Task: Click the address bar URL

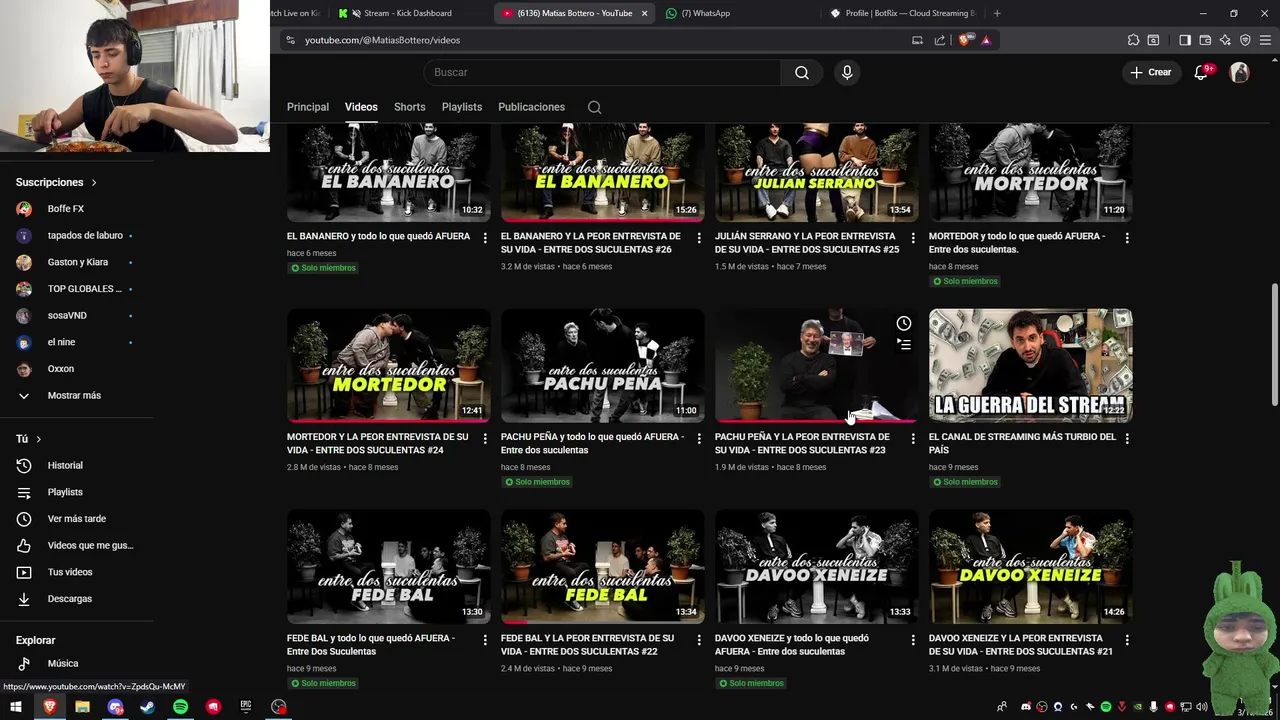Action: (382, 40)
